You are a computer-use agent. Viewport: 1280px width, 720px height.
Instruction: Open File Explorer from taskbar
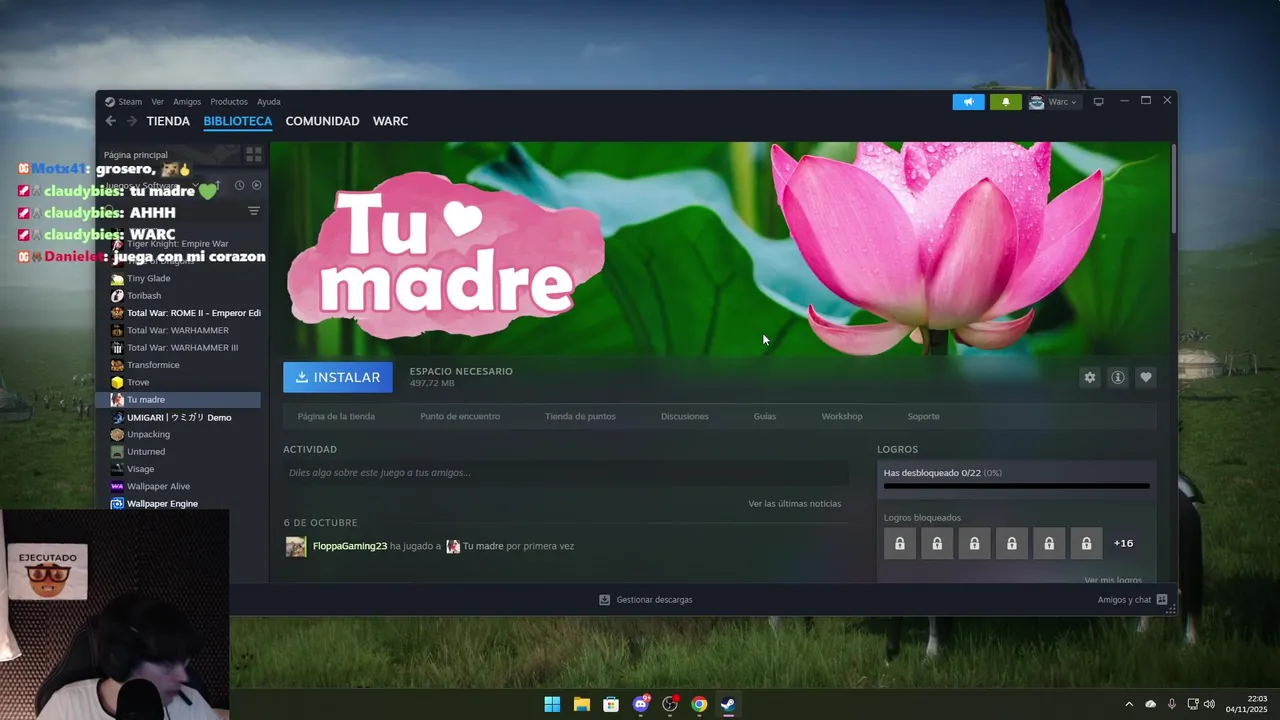(x=582, y=704)
